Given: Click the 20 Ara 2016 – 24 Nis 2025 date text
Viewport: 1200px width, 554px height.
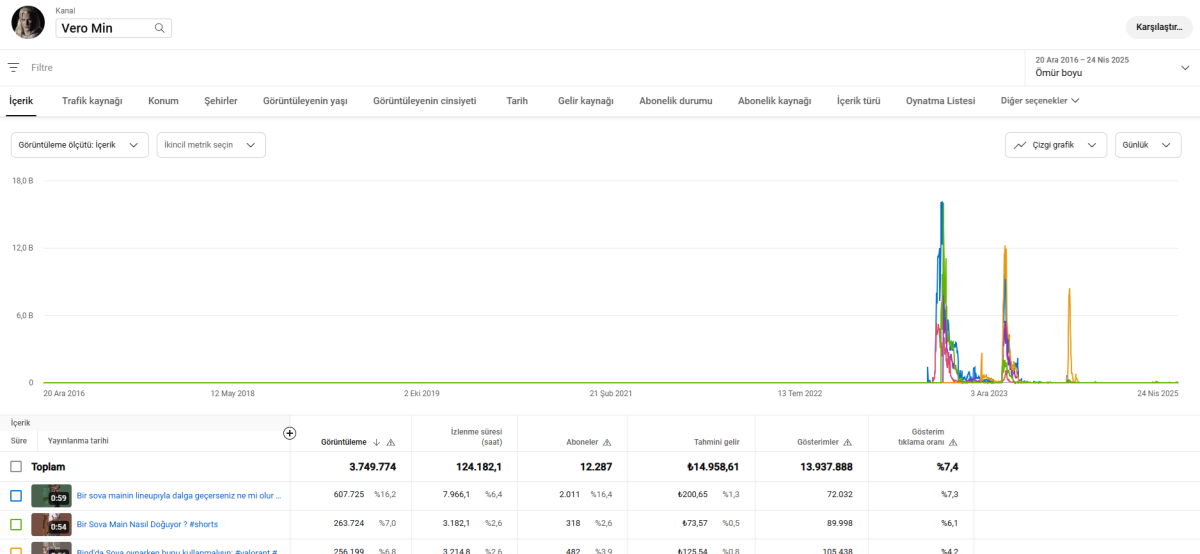Looking at the screenshot, I should [x=1082, y=60].
